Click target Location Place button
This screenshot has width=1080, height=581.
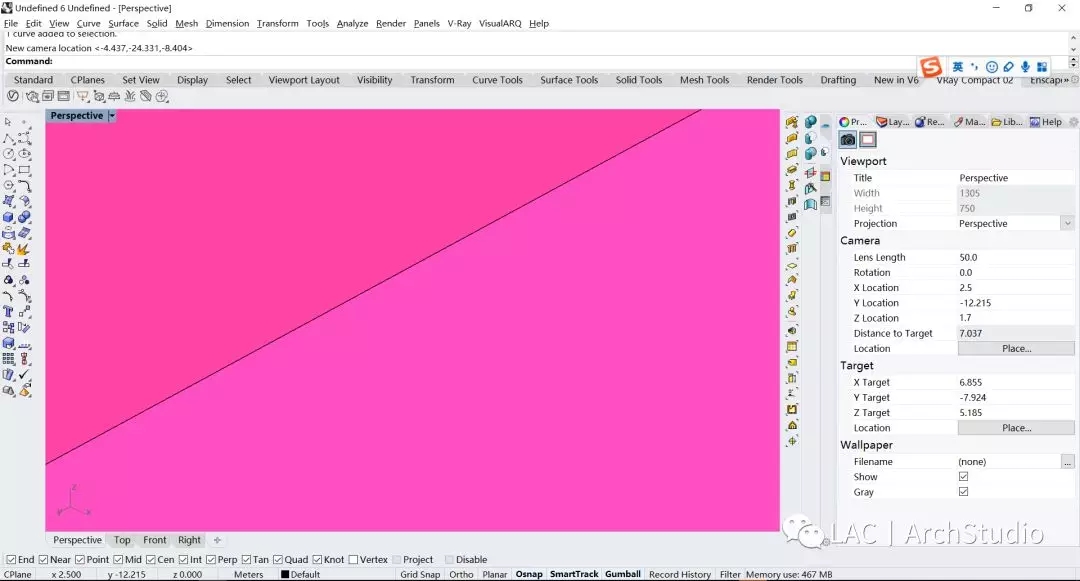click(x=1016, y=427)
